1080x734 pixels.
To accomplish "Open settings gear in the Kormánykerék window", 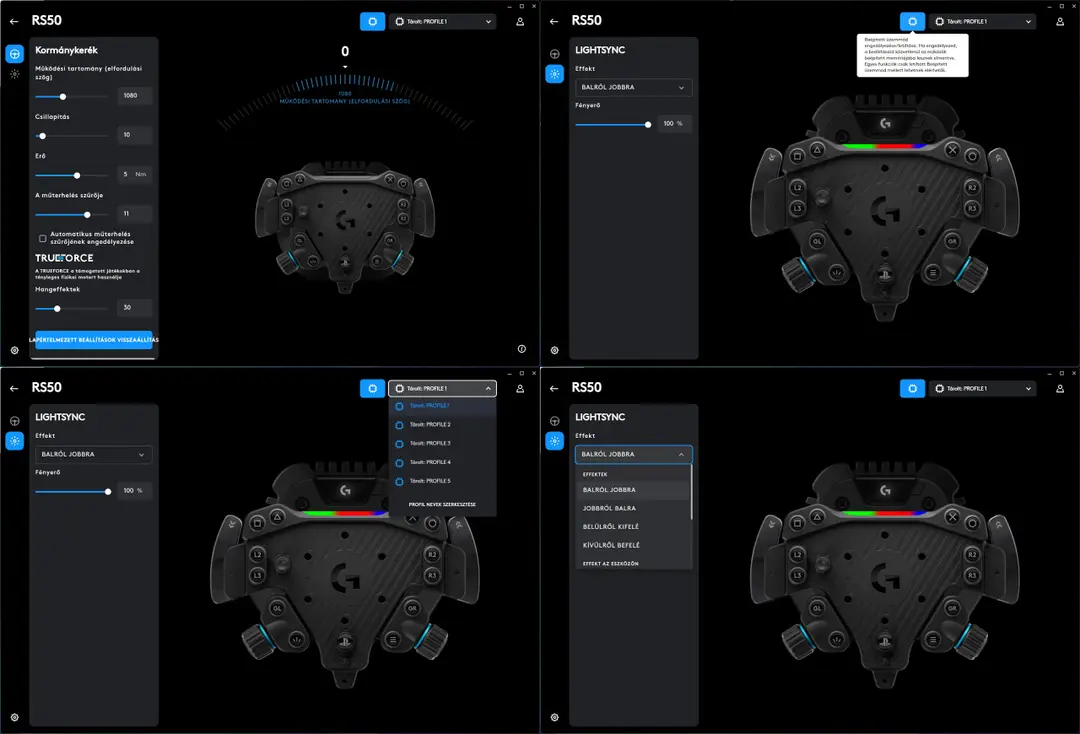I will click(14, 350).
